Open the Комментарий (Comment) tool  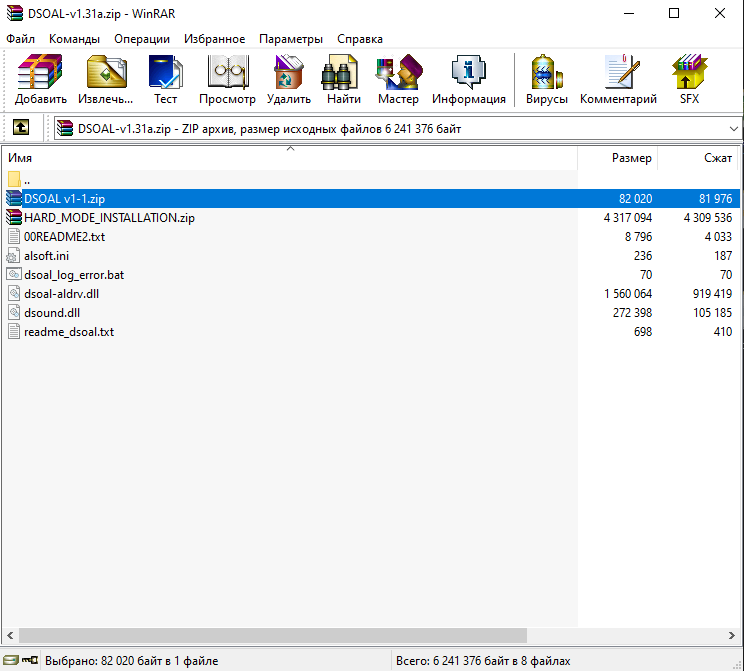tap(618, 80)
